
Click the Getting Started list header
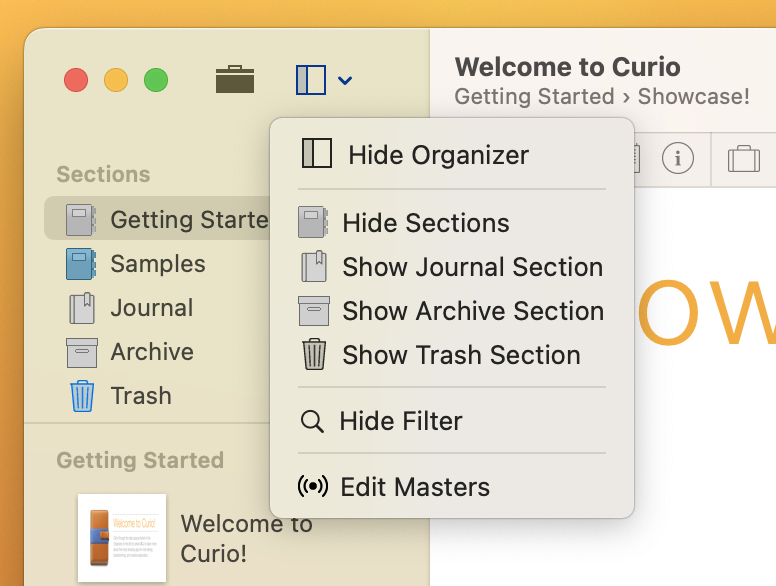pyautogui.click(x=140, y=460)
